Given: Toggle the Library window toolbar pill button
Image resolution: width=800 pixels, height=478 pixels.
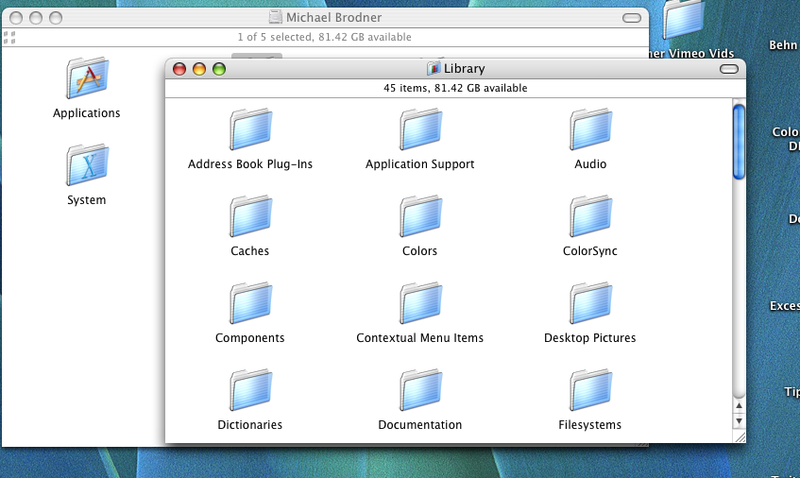Looking at the screenshot, I should tap(729, 69).
